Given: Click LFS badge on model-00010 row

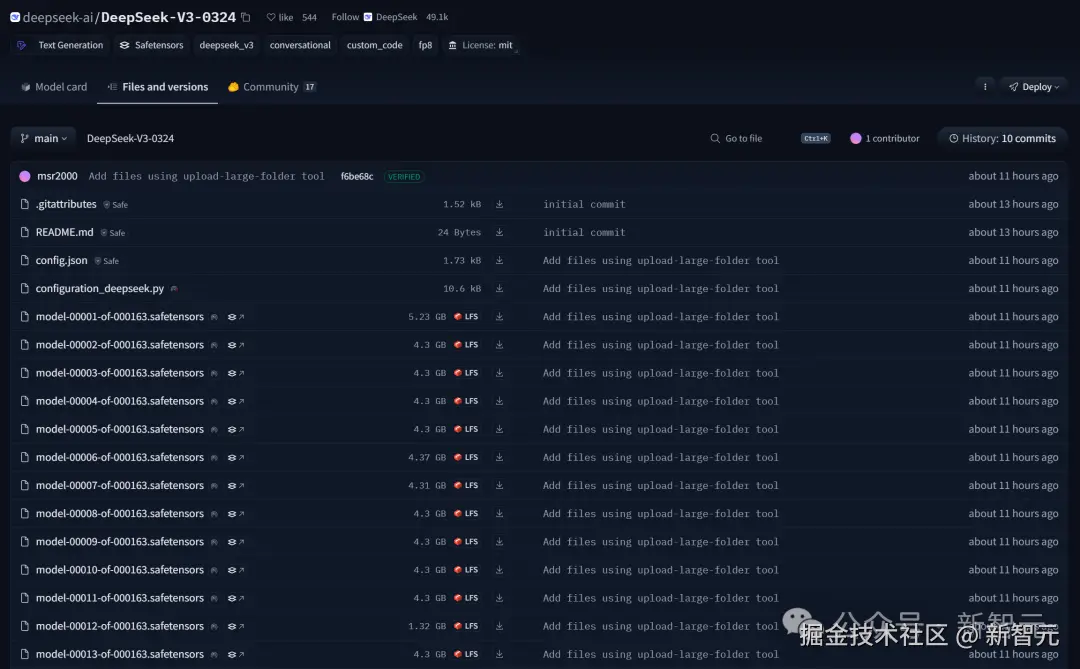Looking at the screenshot, I should (x=466, y=570).
